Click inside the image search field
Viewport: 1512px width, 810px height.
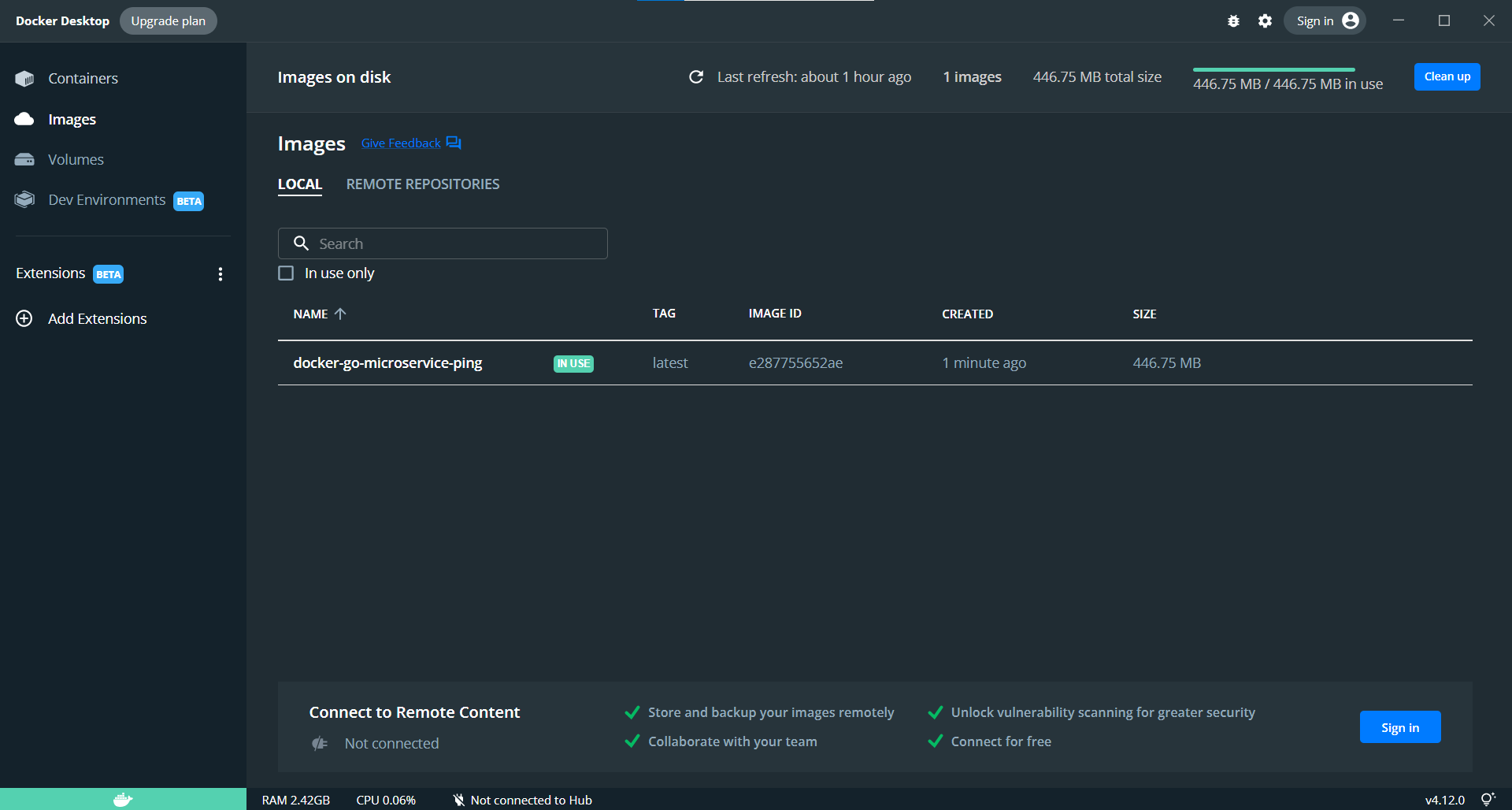443,243
